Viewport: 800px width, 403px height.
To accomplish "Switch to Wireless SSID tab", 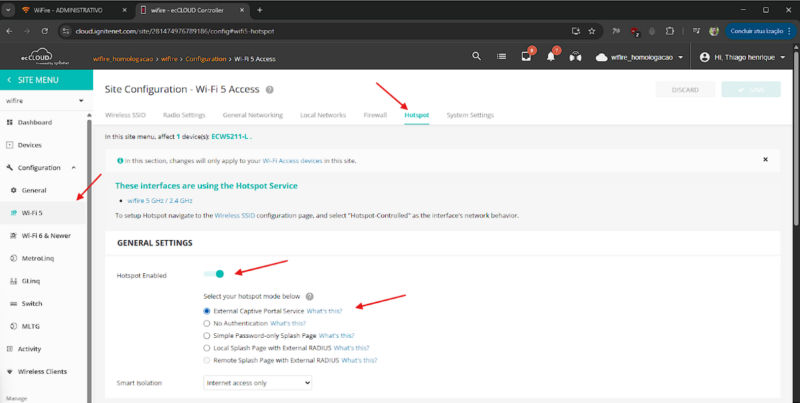I will coord(125,115).
